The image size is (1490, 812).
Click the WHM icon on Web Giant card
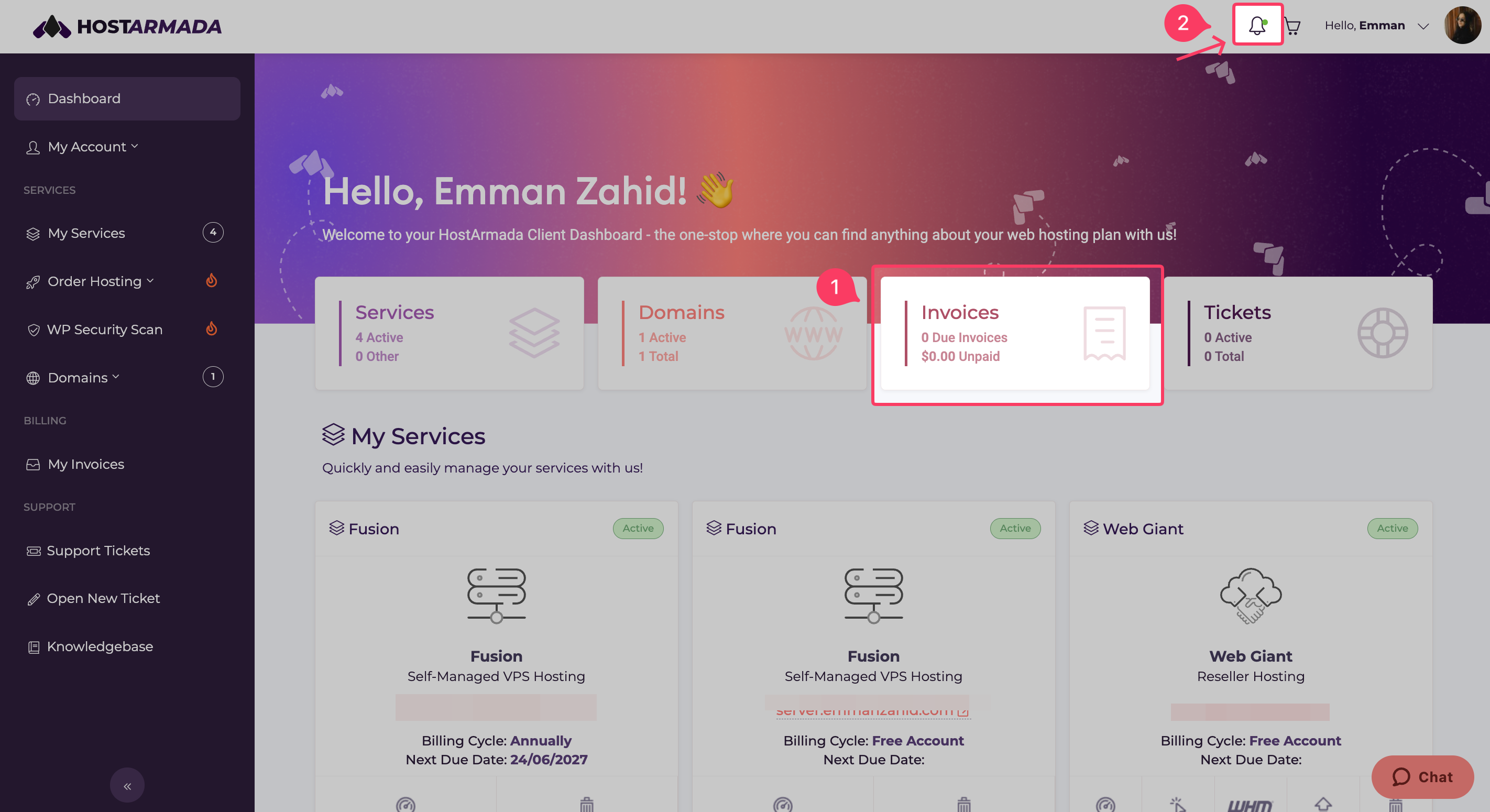[x=1250, y=804]
